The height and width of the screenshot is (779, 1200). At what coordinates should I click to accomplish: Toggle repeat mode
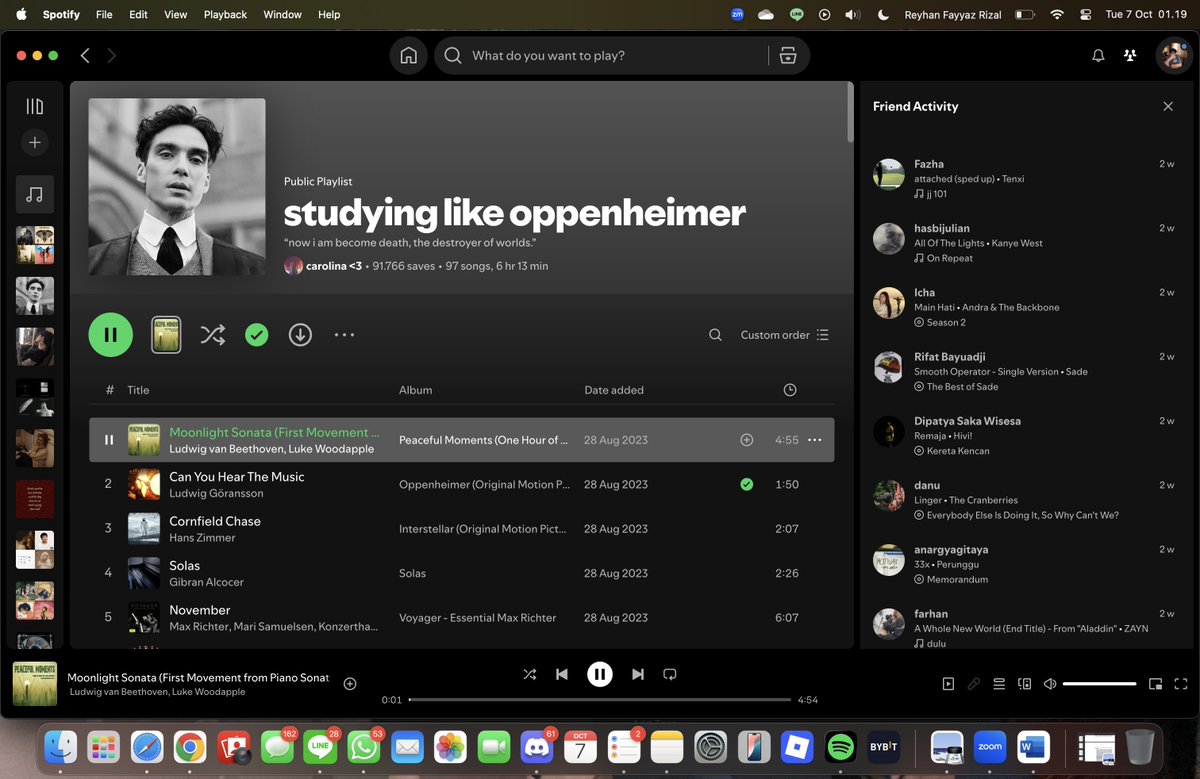point(670,675)
